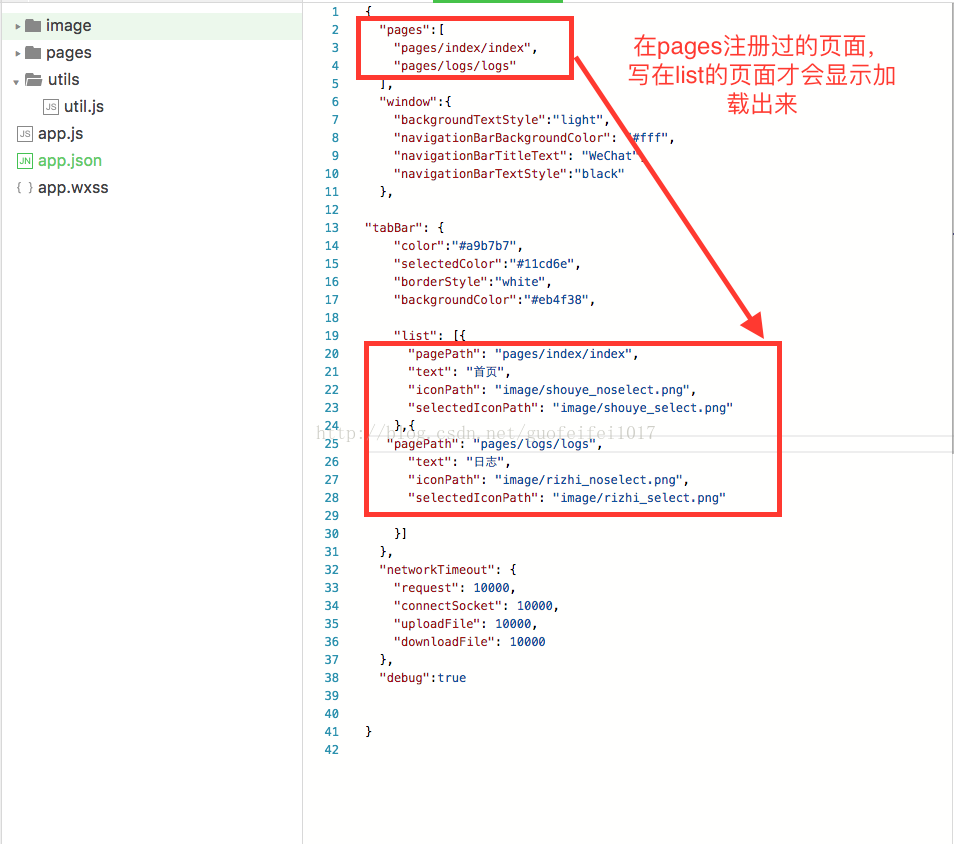The height and width of the screenshot is (844, 954).
Task: Click "pages/logs/logs" string on line 4
Action: pos(454,66)
